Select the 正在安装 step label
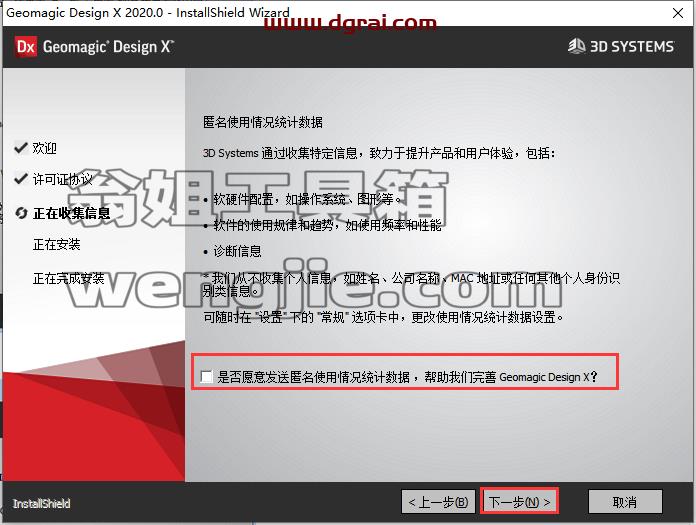696x525 pixels. pyautogui.click(x=56, y=244)
